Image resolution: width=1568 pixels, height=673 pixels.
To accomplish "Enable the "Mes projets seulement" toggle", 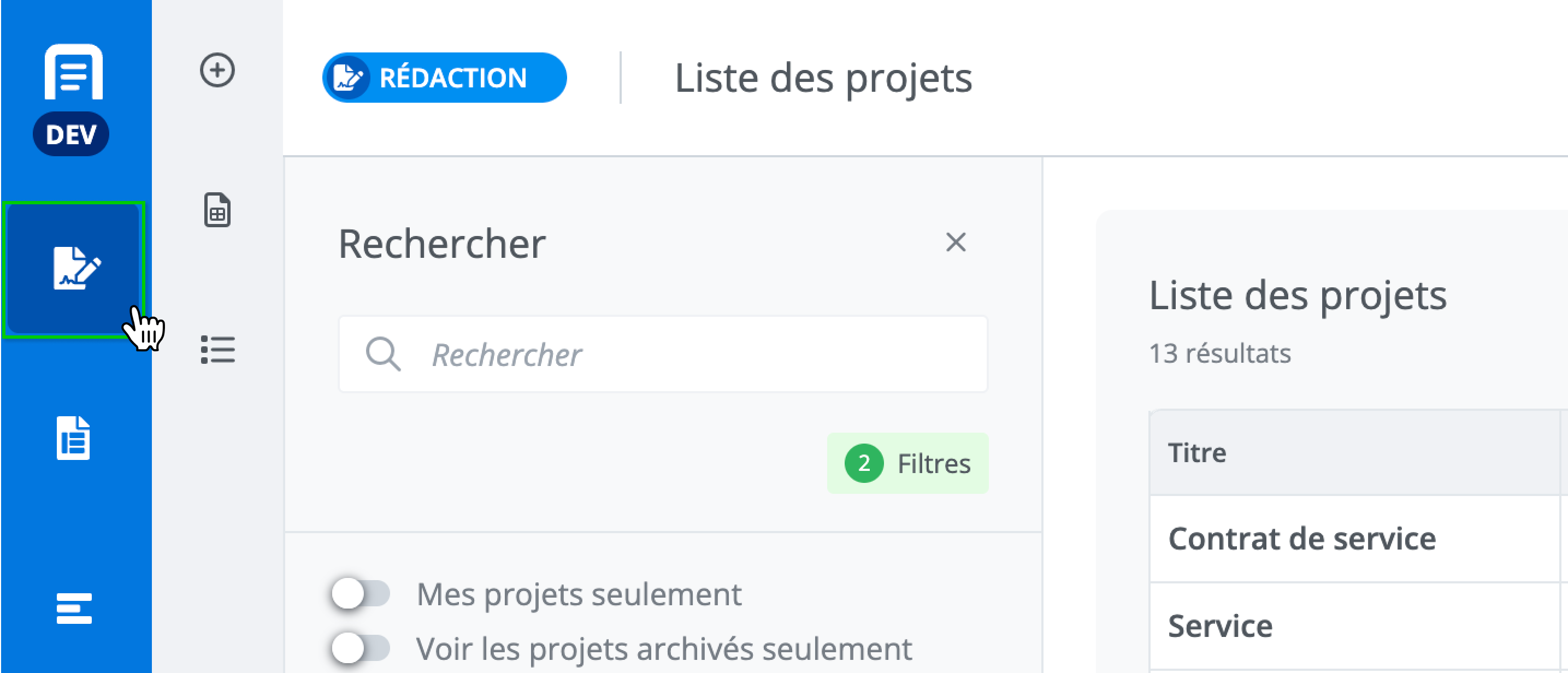I will pos(361,594).
